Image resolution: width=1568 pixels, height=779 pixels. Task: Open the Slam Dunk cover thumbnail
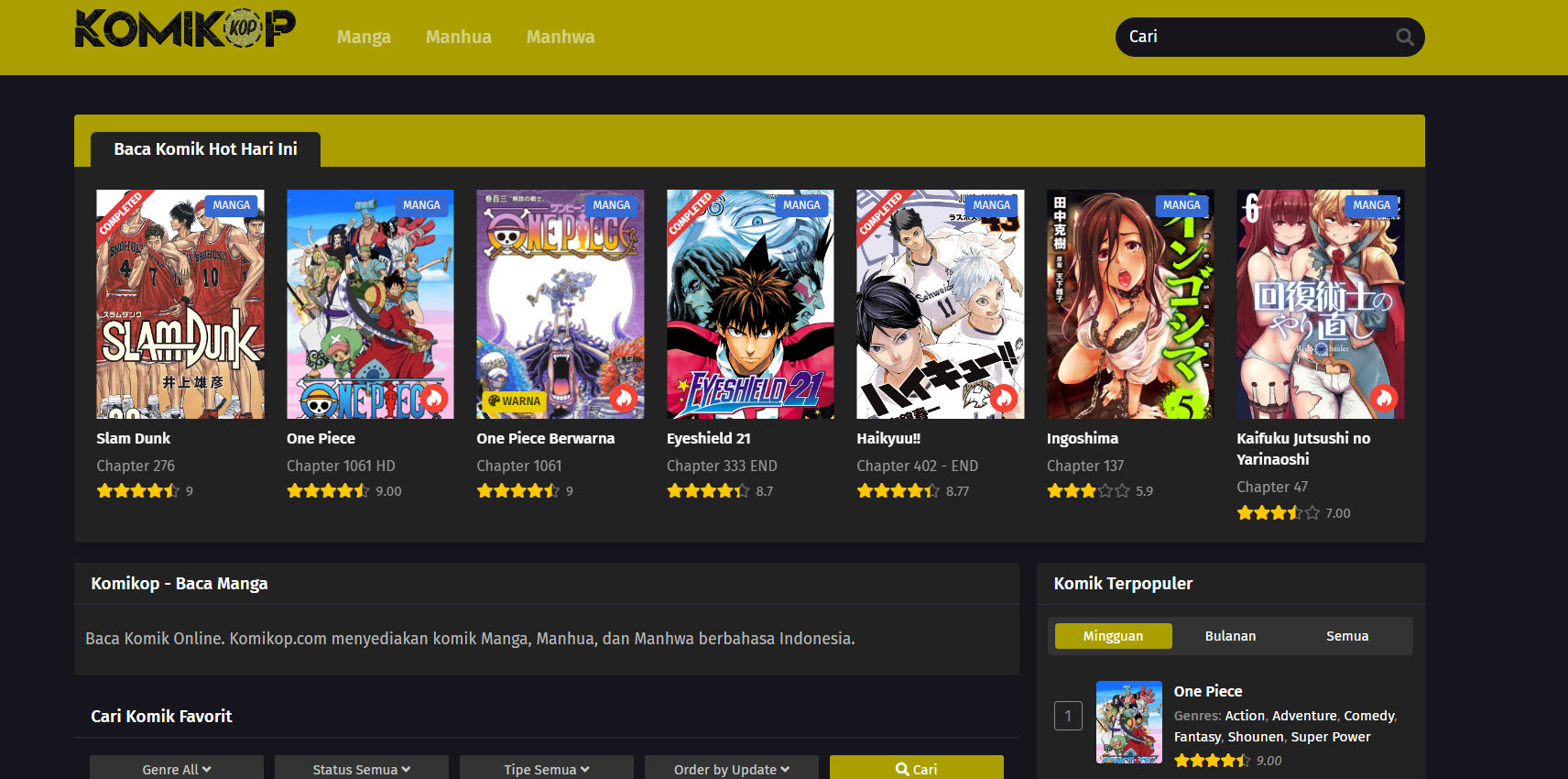pos(180,304)
